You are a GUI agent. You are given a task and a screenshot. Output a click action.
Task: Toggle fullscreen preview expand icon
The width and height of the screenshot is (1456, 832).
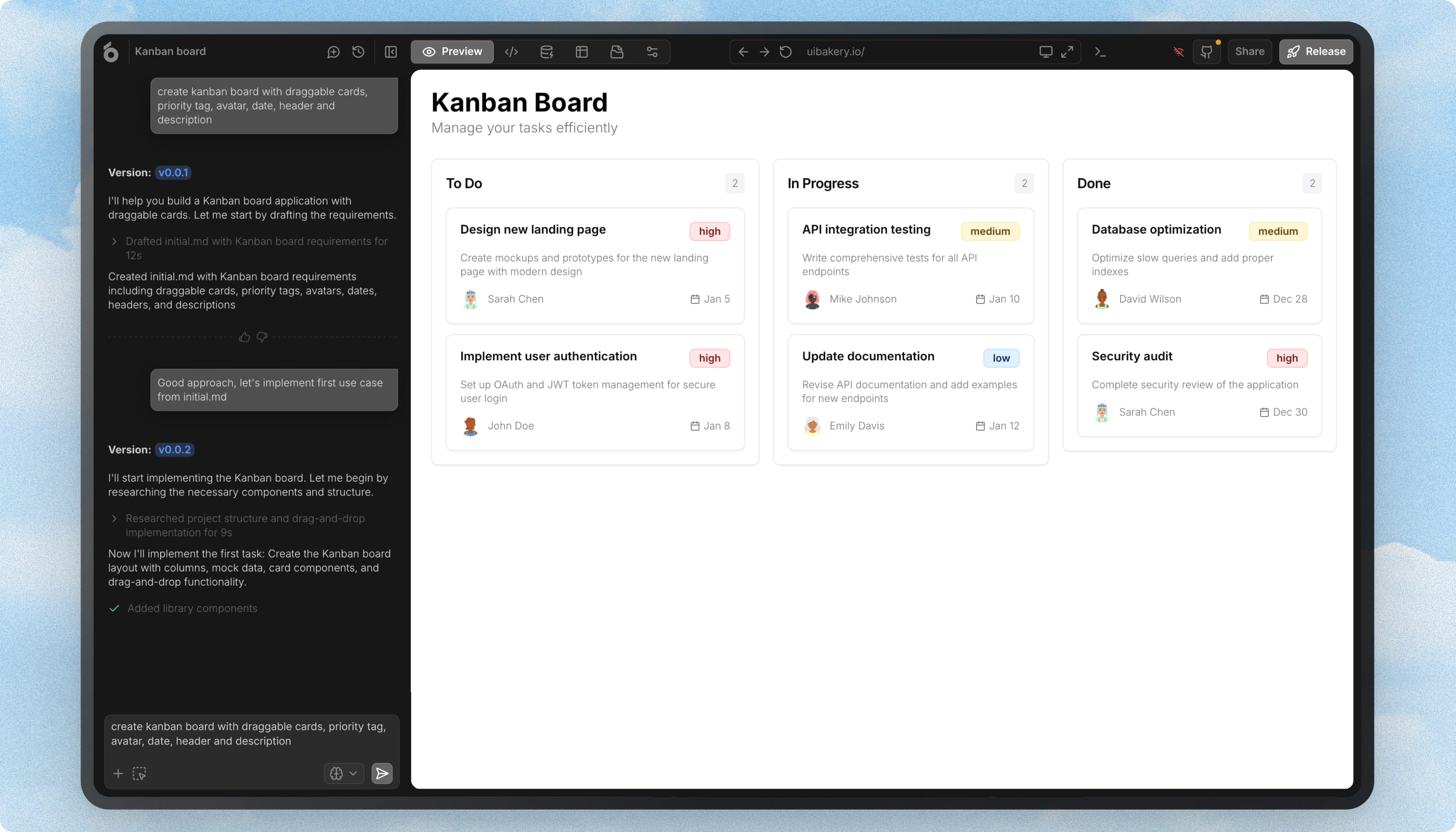[1067, 52]
